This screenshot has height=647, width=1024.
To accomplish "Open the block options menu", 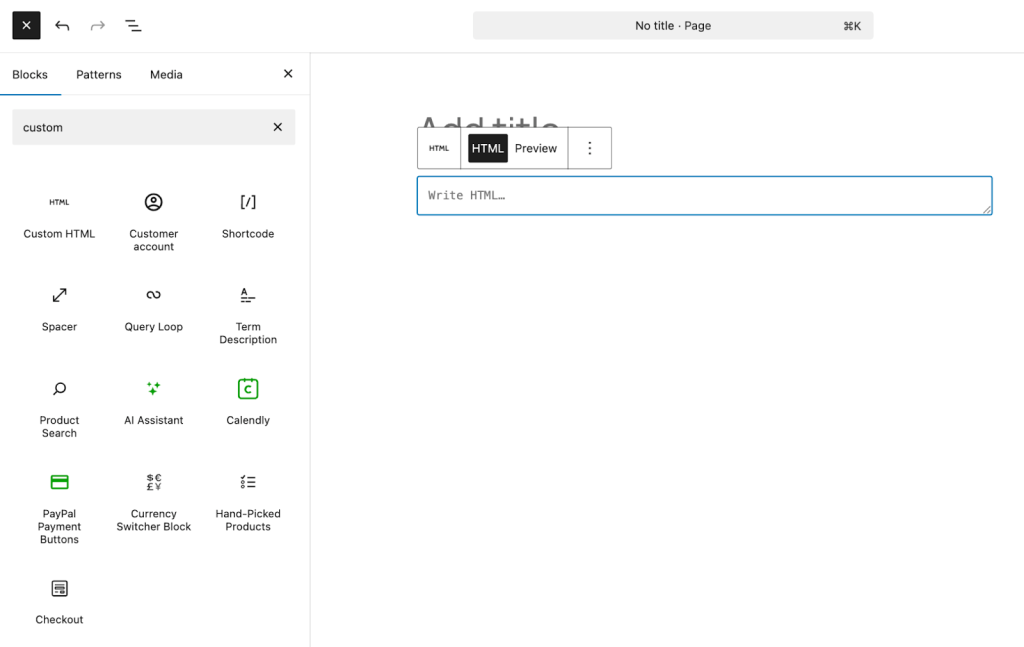I will point(590,148).
